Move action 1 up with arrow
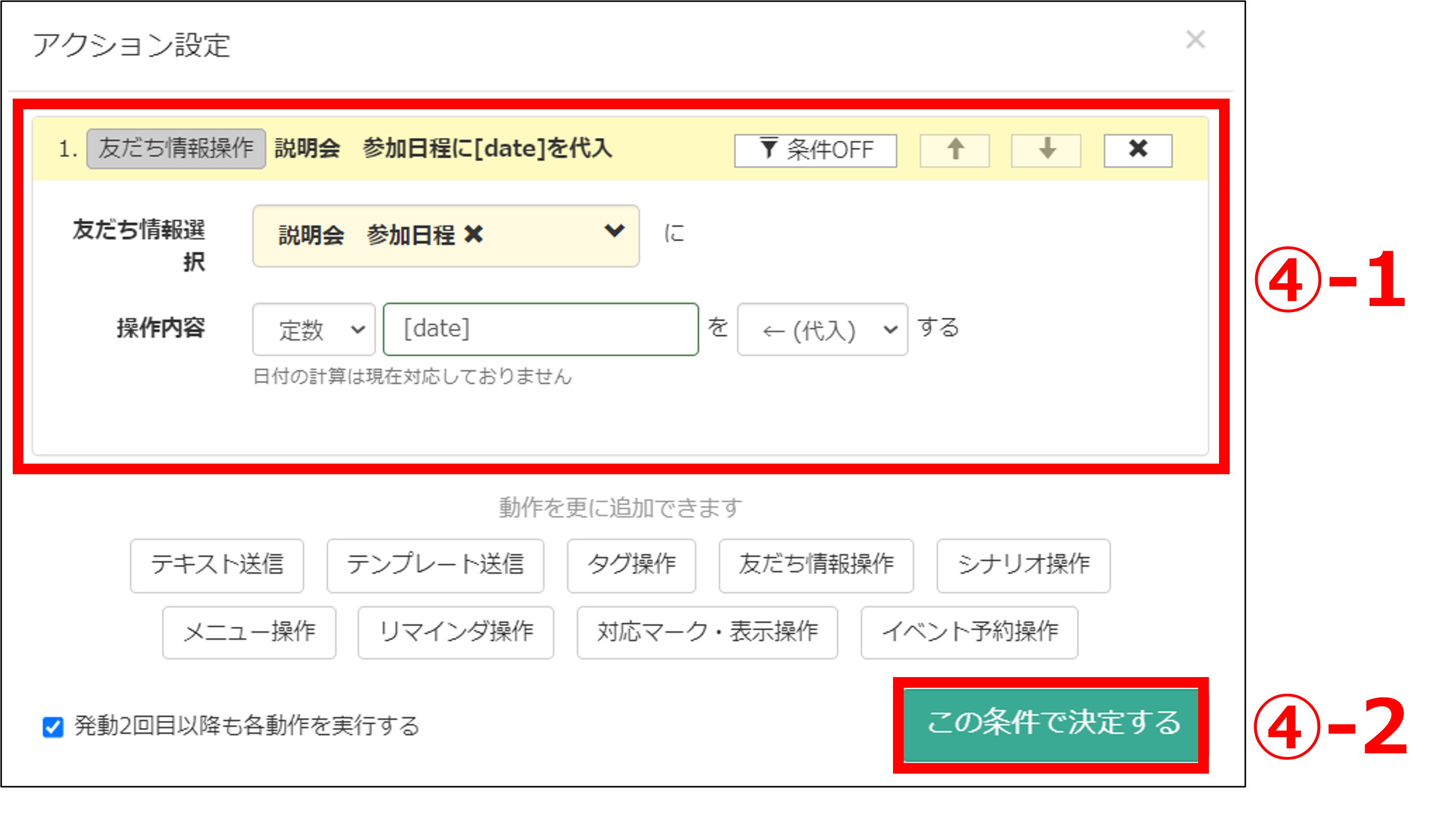Image resolution: width=1456 pixels, height=825 pixels. pyautogui.click(x=955, y=150)
